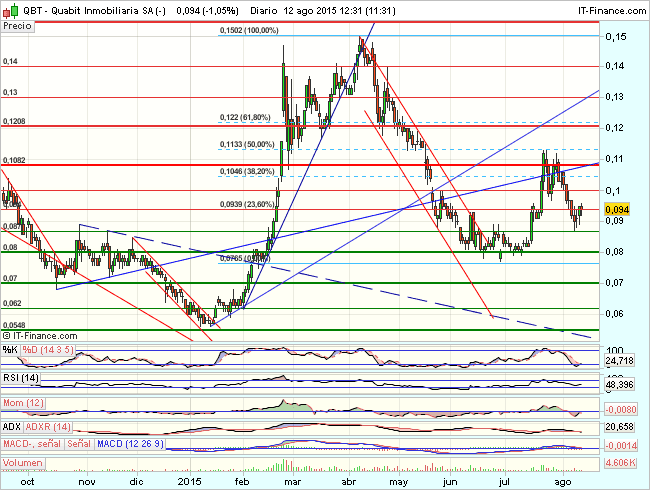Screen dimensions: 650x490
Task: Click the -0,0014 MACD value box
Action: click(x=621, y=446)
